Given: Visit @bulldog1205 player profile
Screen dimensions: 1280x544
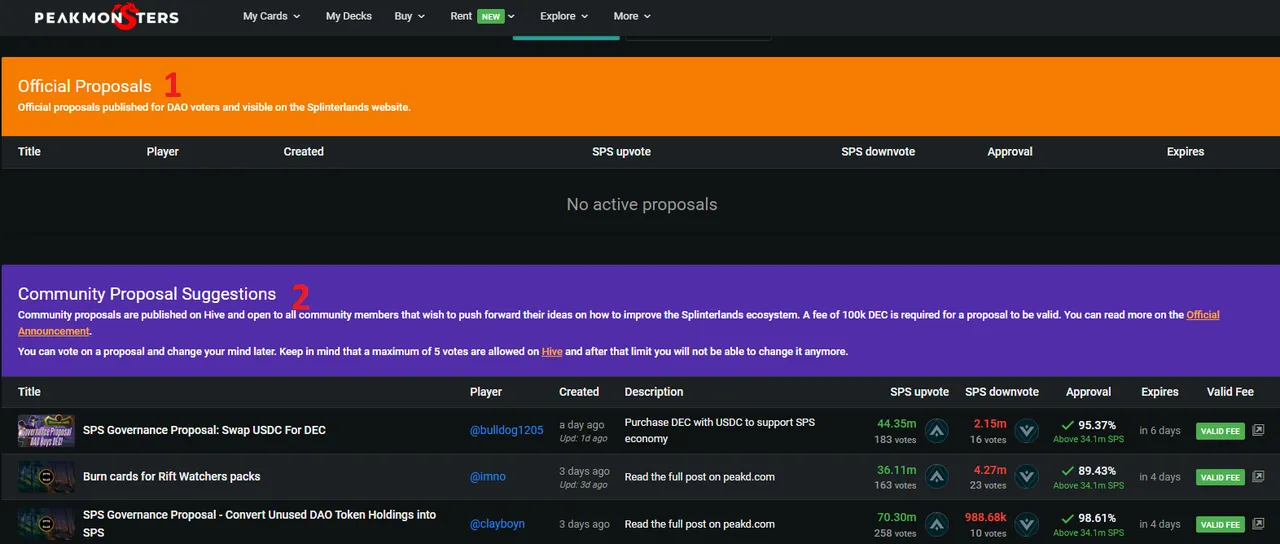Looking at the screenshot, I should 506,431.
